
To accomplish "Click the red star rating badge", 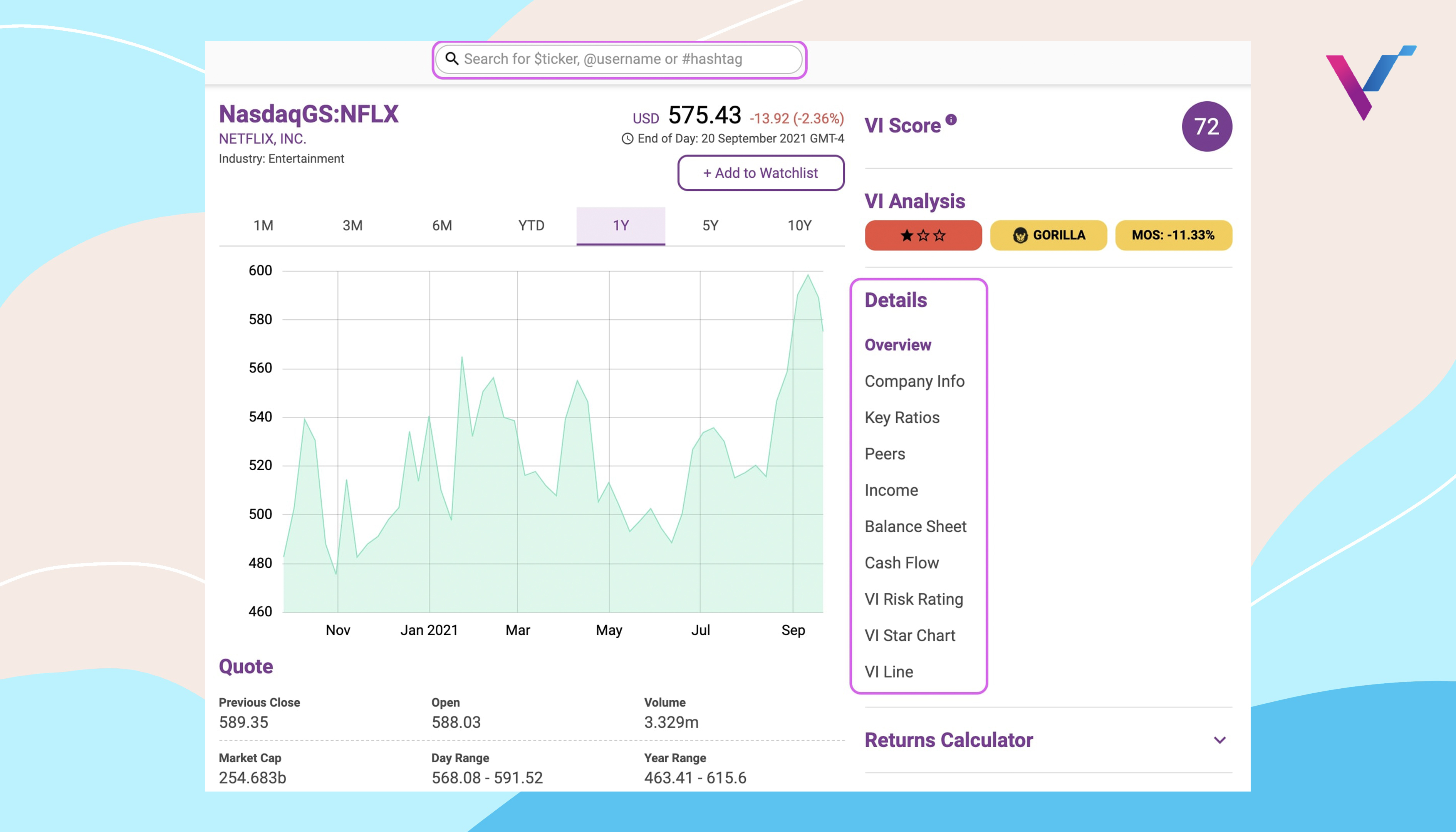I will pos(923,235).
